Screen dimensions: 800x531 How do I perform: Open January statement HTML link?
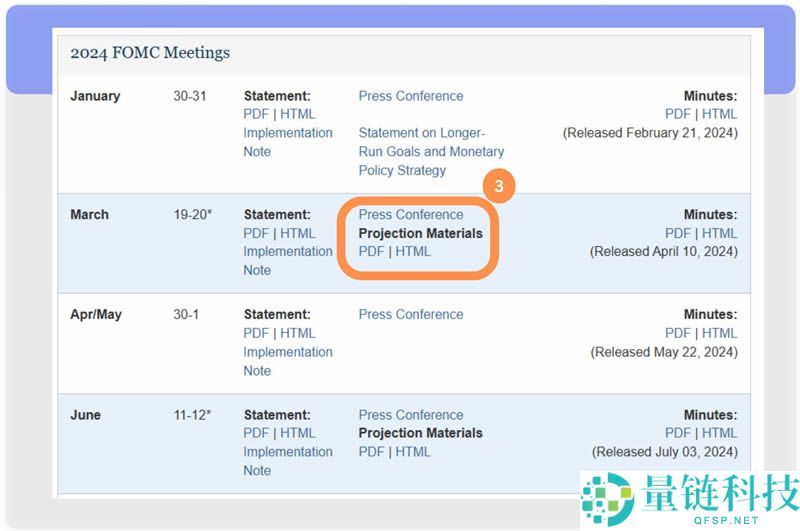pyautogui.click(x=297, y=114)
